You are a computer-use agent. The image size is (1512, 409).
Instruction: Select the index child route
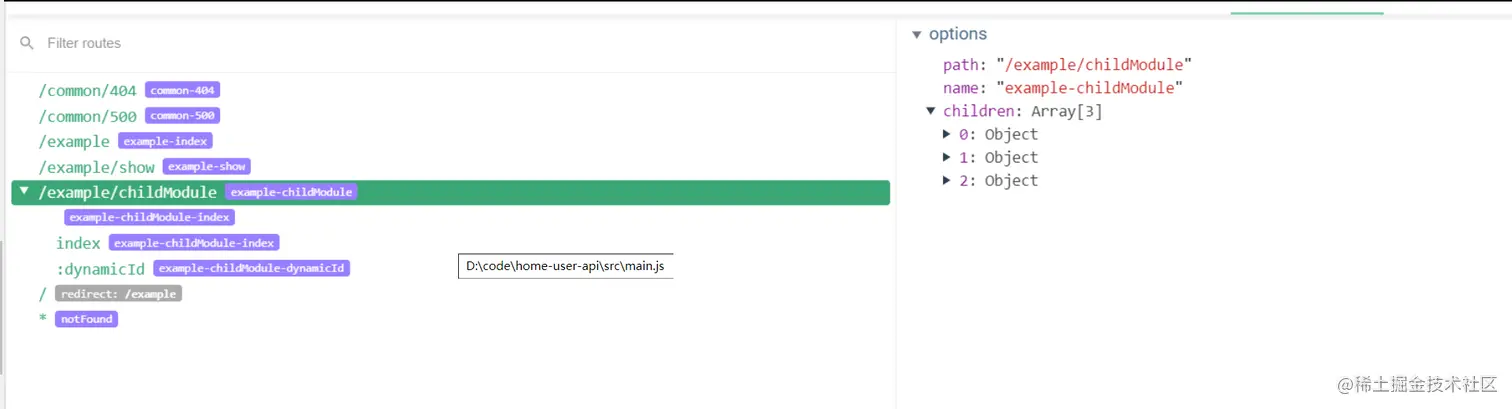tap(78, 243)
